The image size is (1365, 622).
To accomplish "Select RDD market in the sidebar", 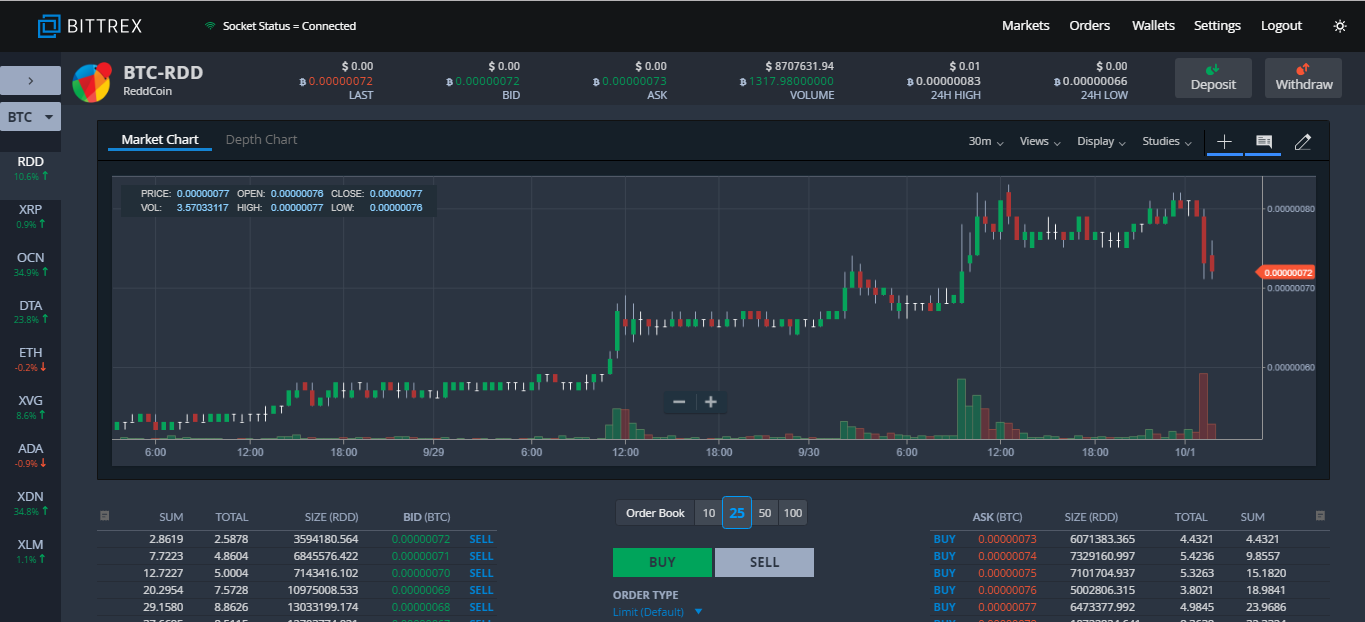I will [30, 168].
